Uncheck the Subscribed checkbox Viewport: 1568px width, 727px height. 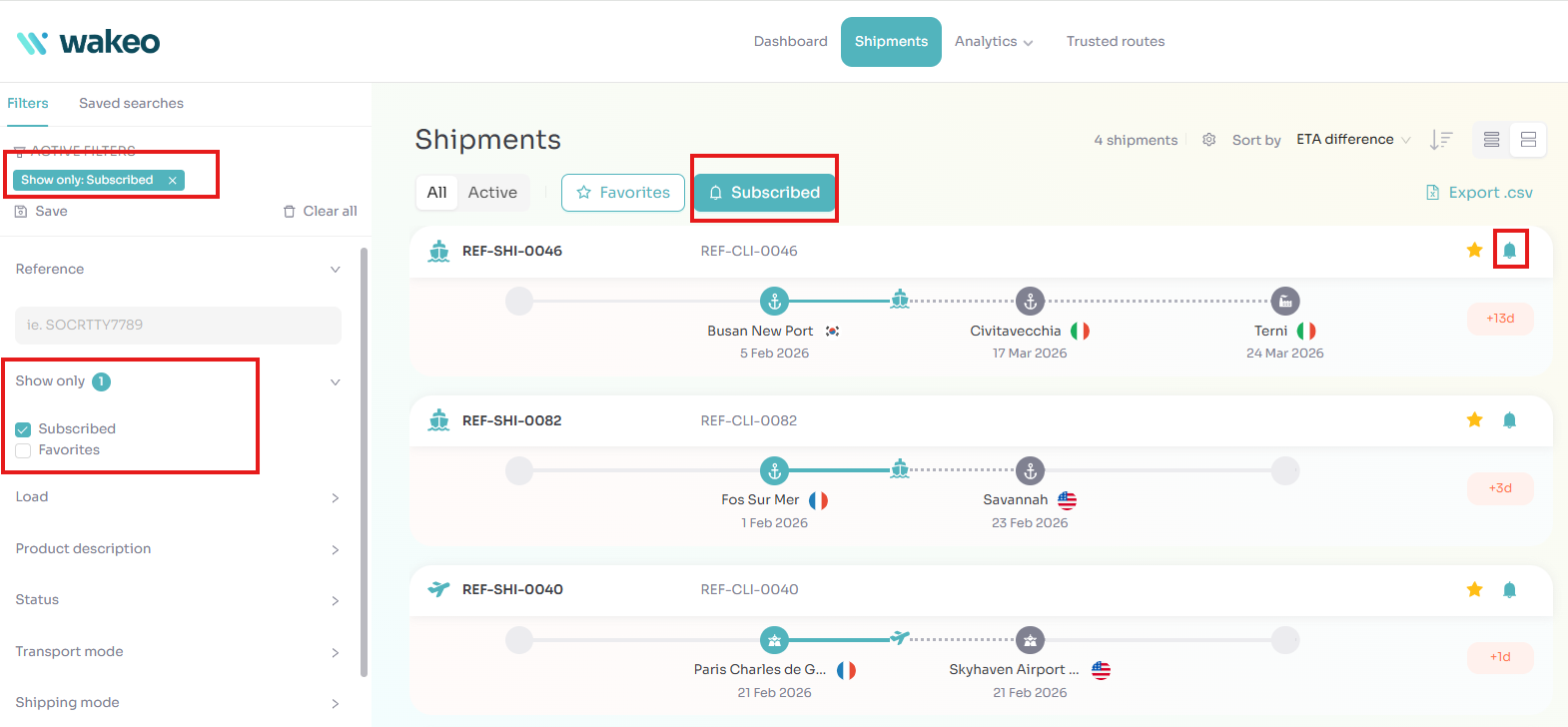(23, 429)
